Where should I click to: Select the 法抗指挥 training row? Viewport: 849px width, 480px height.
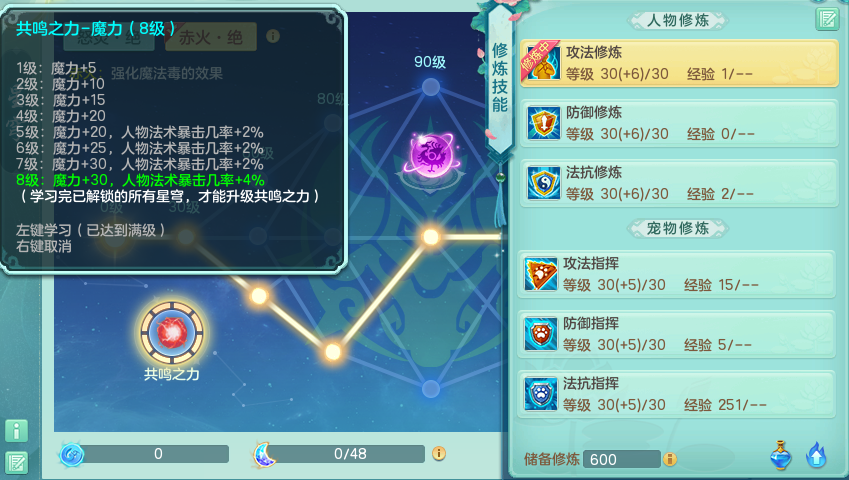(x=676, y=394)
